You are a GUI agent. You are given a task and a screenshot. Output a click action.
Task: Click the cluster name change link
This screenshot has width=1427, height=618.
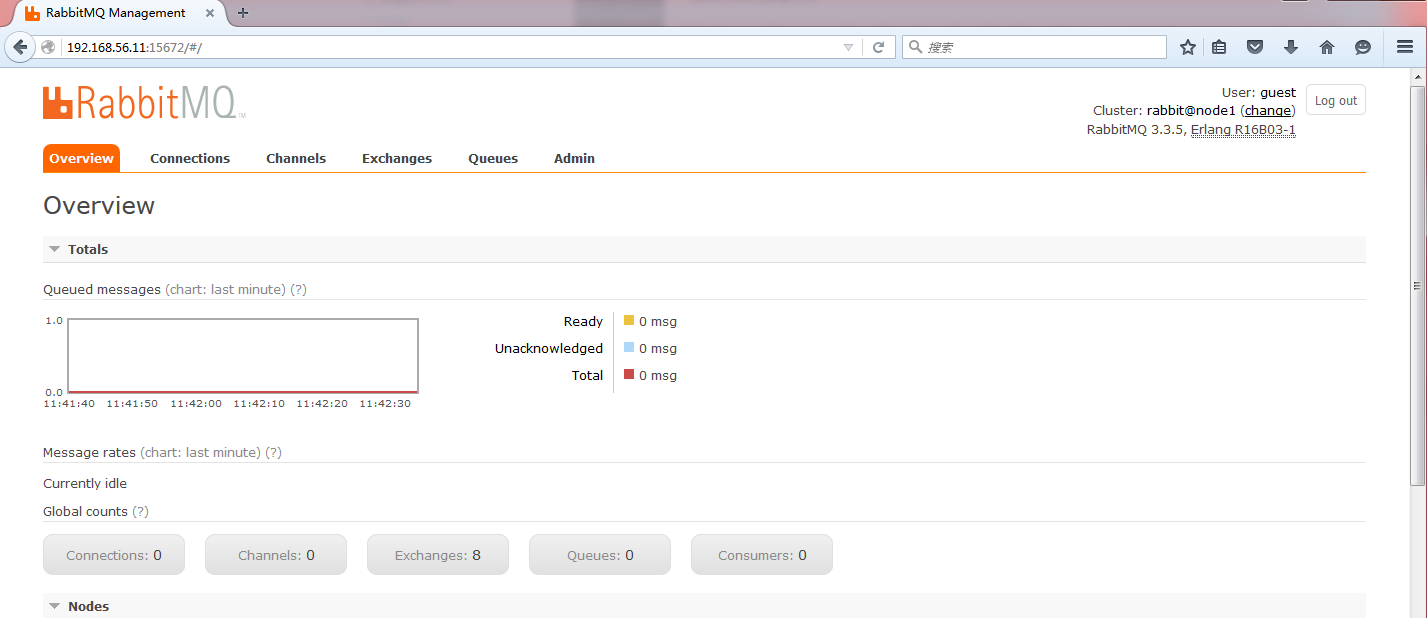(1268, 110)
